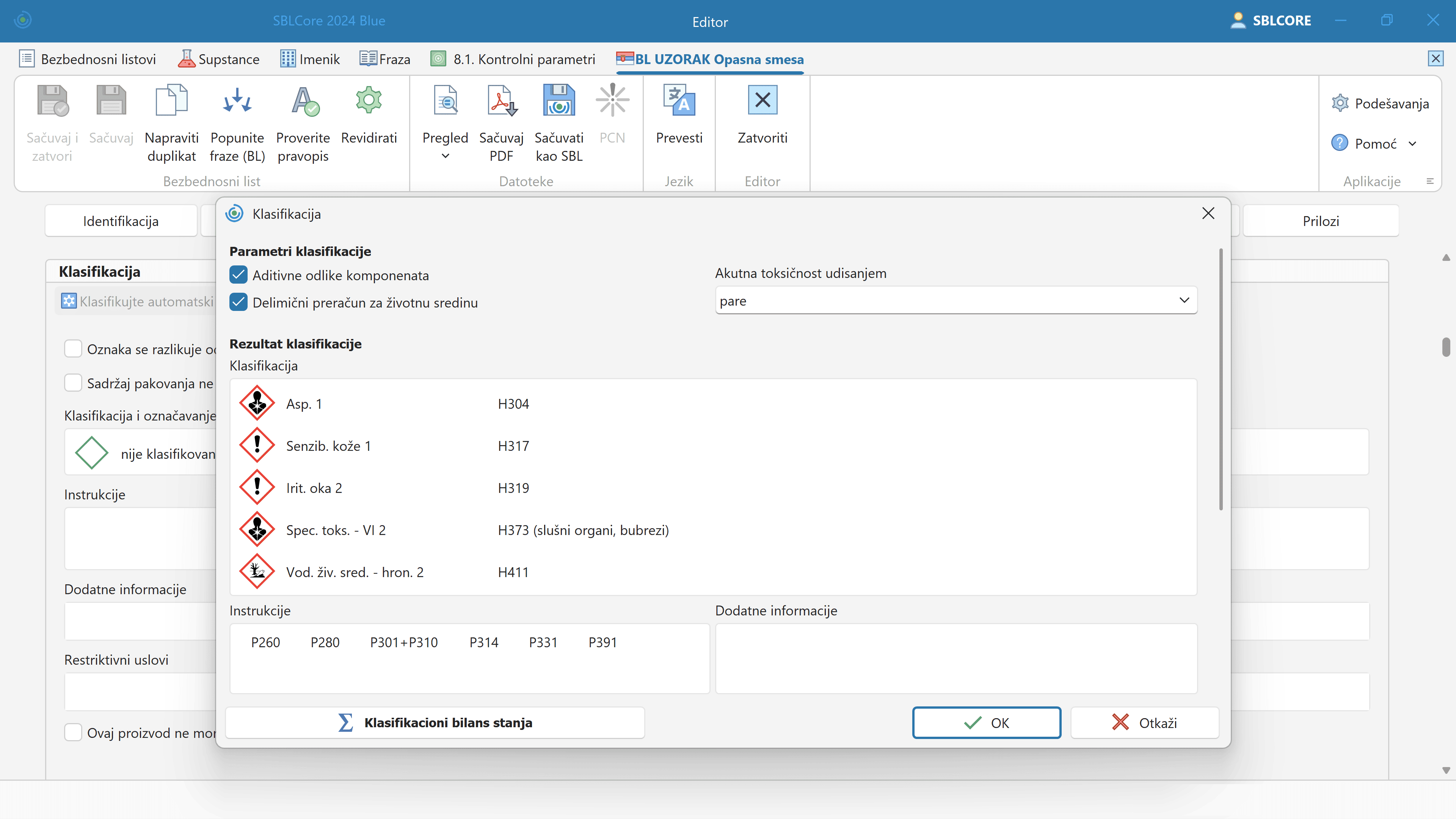Click the dialog's vertical scrollbar
Viewport: 1456px width, 819px height.
[1220, 379]
